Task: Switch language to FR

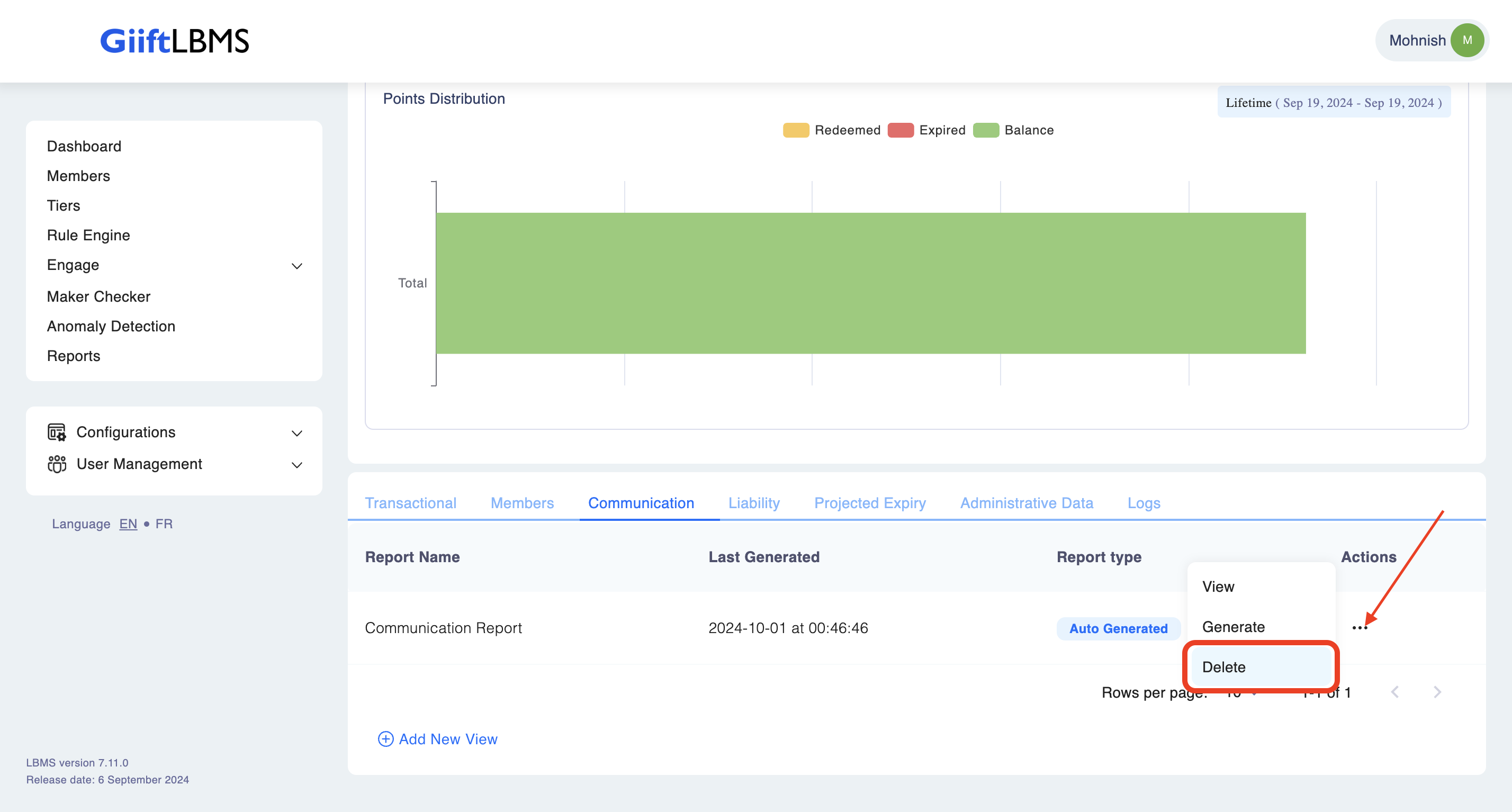Action: (x=164, y=524)
